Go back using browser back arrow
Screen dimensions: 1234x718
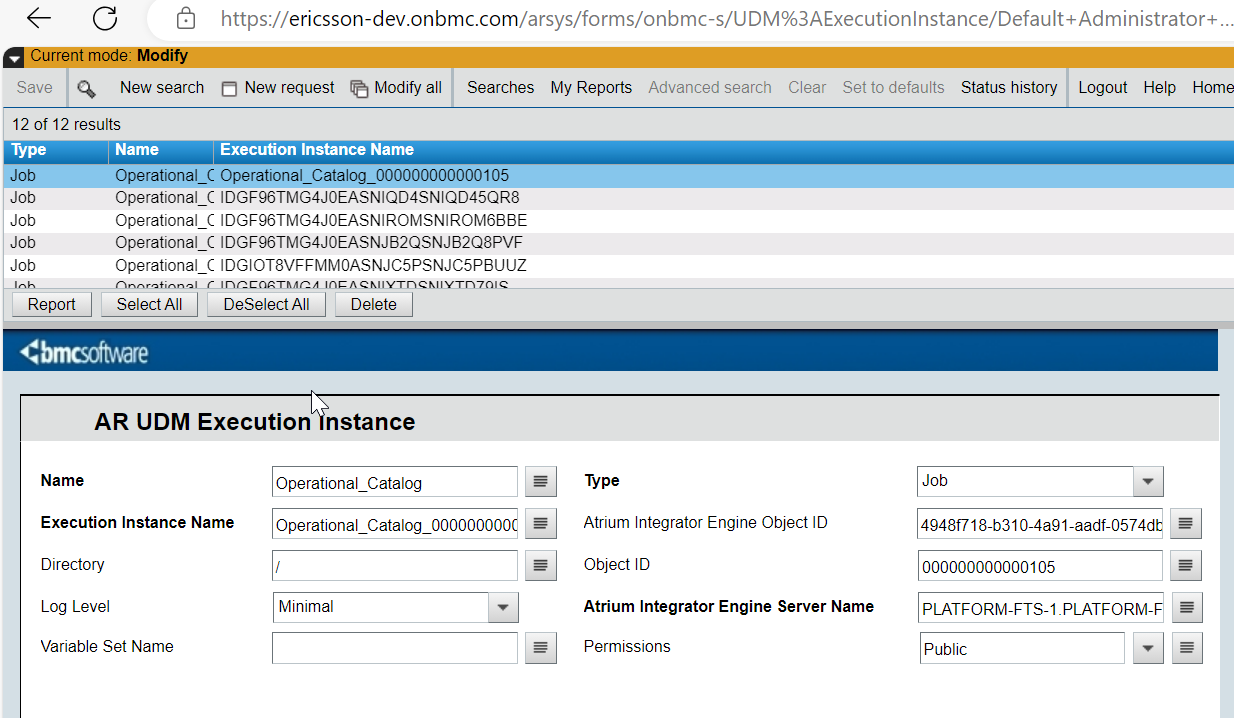pyautogui.click(x=39, y=18)
